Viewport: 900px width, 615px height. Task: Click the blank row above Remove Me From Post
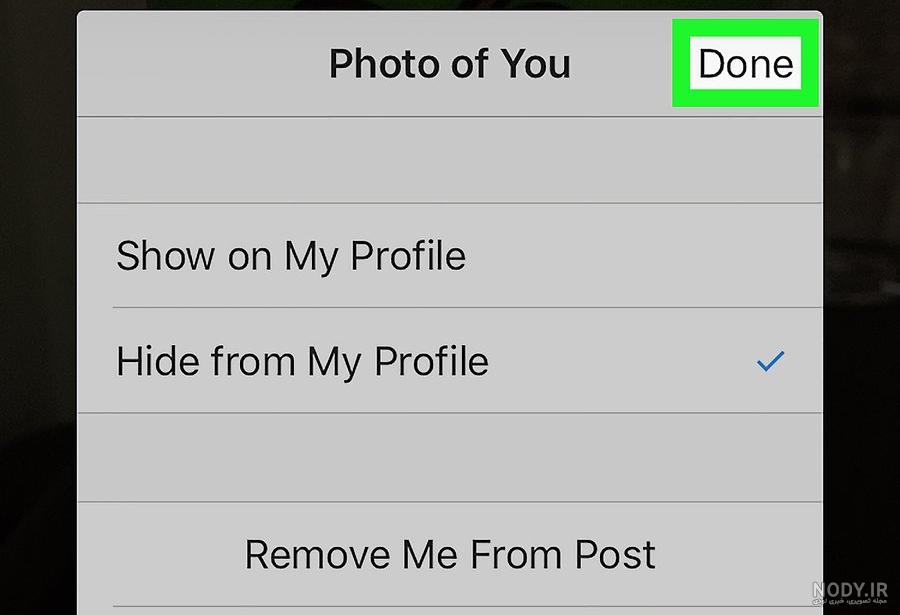(x=449, y=457)
